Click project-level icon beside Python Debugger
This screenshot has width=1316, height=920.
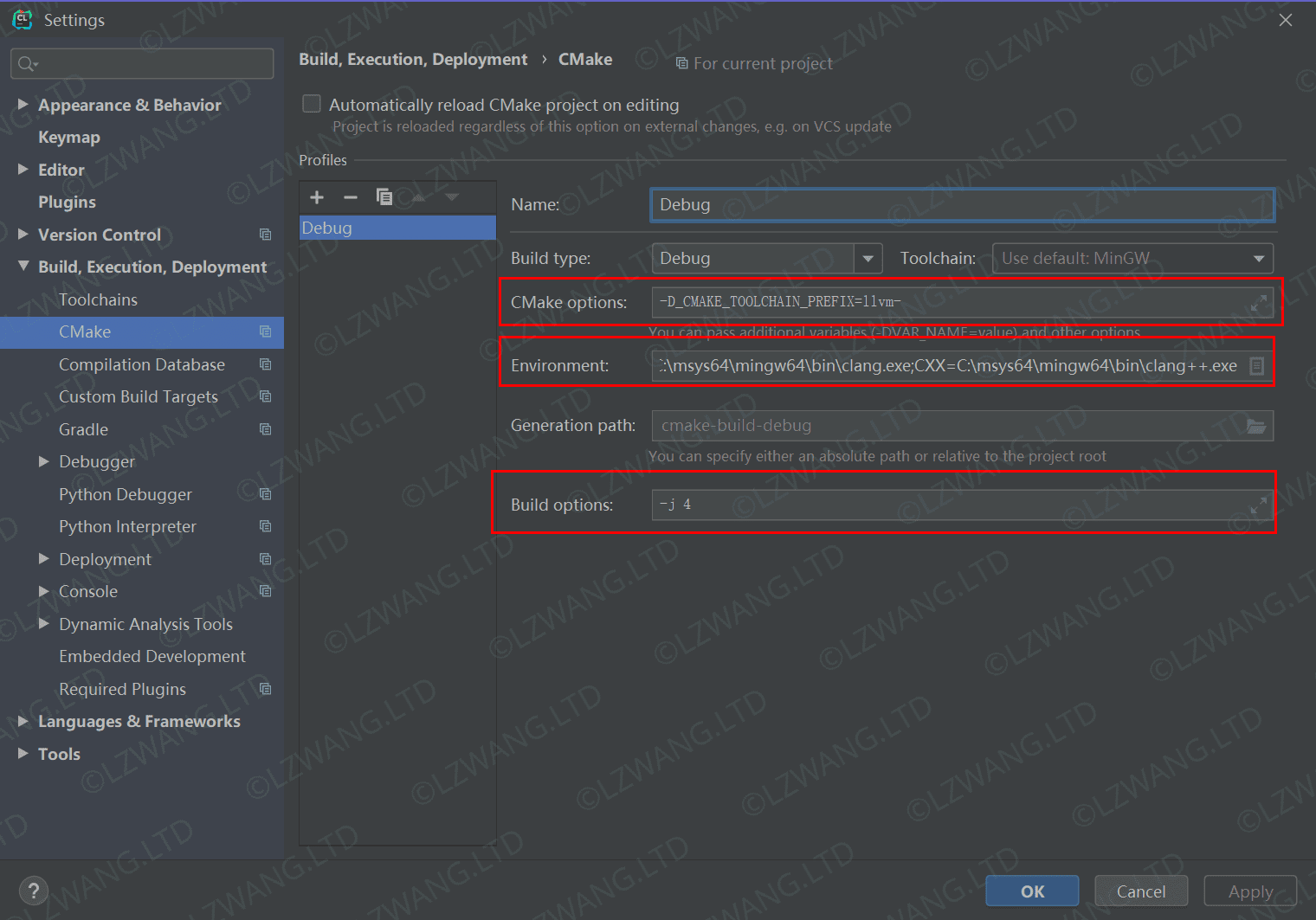[265, 494]
